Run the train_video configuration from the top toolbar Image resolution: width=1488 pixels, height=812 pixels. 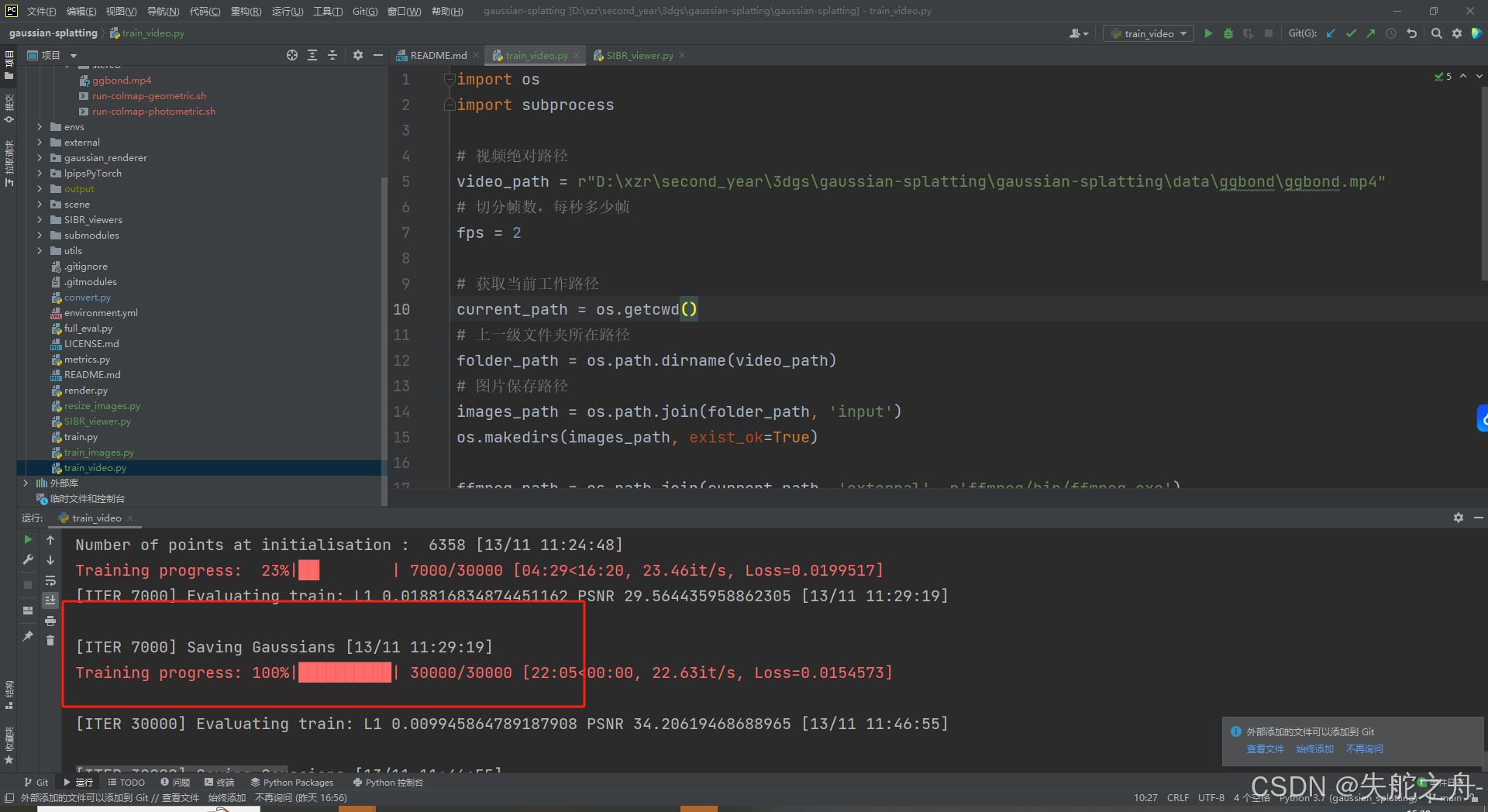(1208, 33)
